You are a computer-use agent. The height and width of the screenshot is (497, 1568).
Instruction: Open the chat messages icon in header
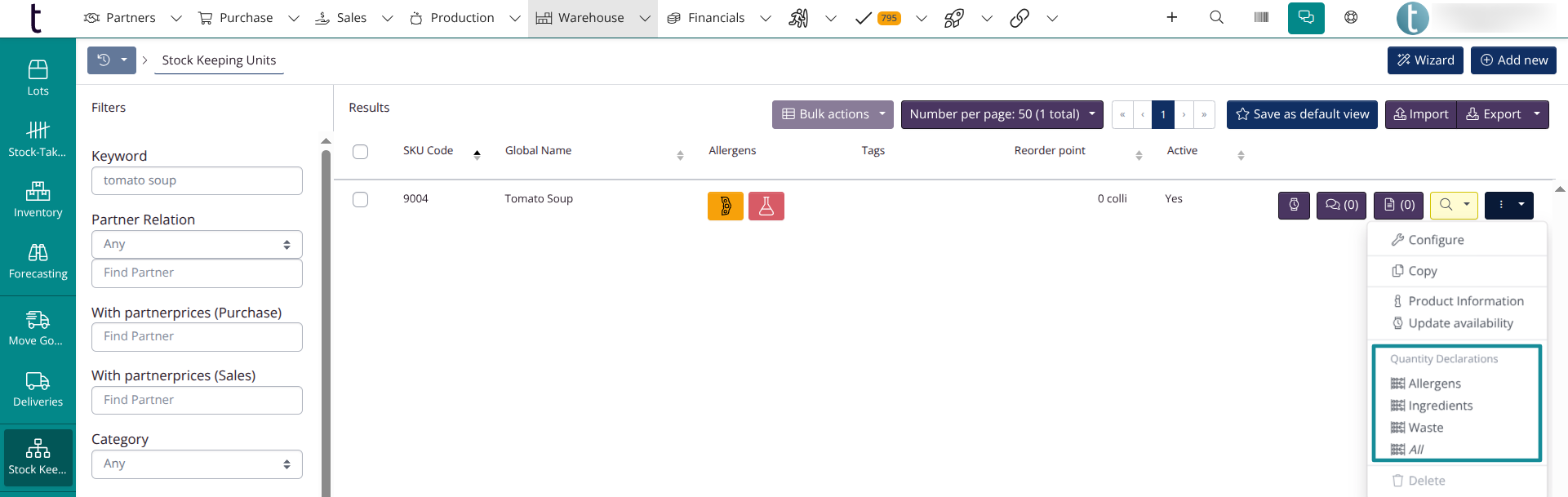tap(1306, 18)
